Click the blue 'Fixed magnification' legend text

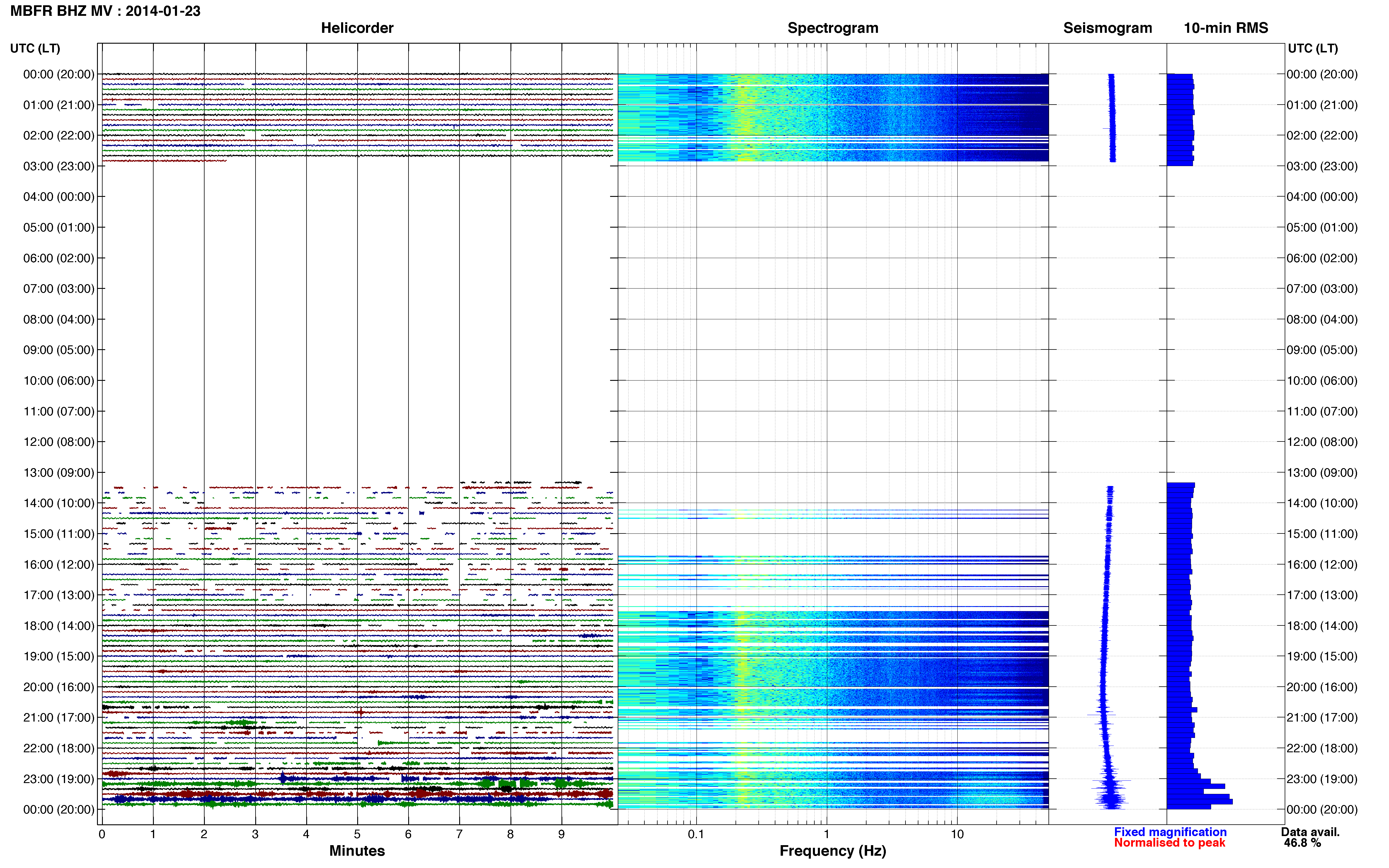pyautogui.click(x=1170, y=832)
